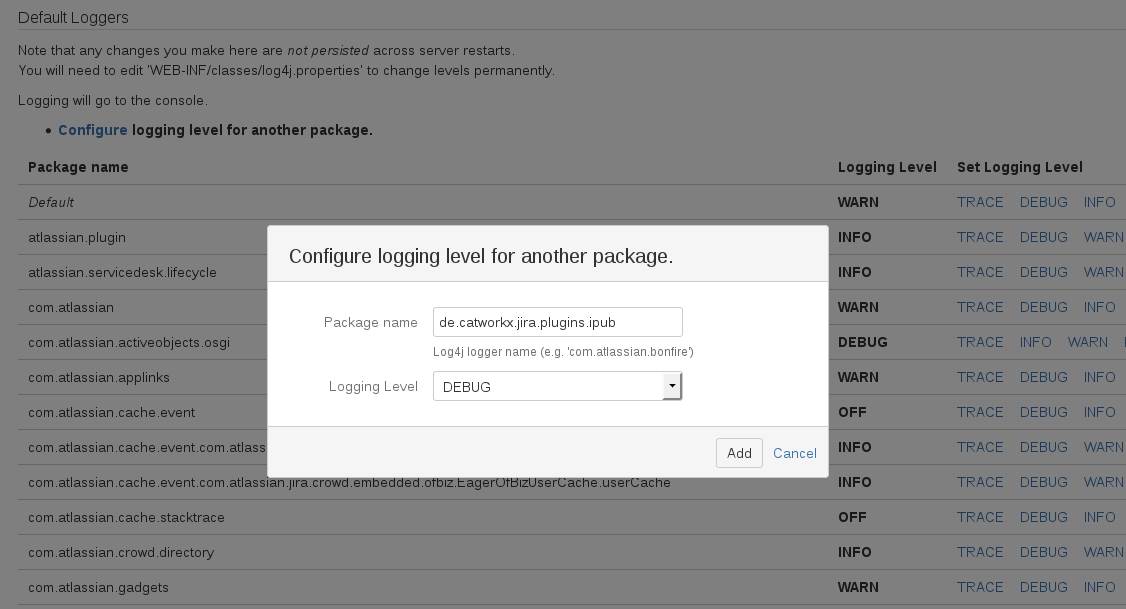Set com.atlassian.gadgets logger to DEBUG
Viewport: 1126px width, 609px height.
(x=1044, y=587)
